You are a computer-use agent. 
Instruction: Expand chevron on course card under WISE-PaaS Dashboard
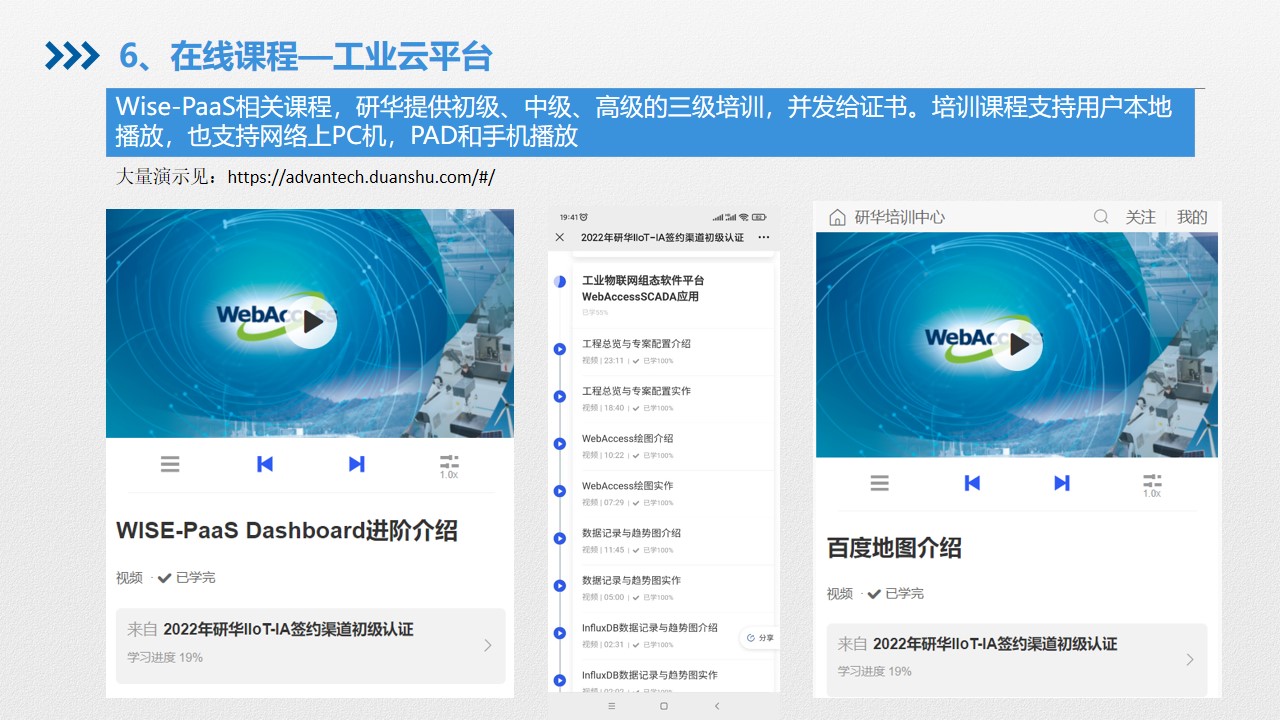(488, 646)
